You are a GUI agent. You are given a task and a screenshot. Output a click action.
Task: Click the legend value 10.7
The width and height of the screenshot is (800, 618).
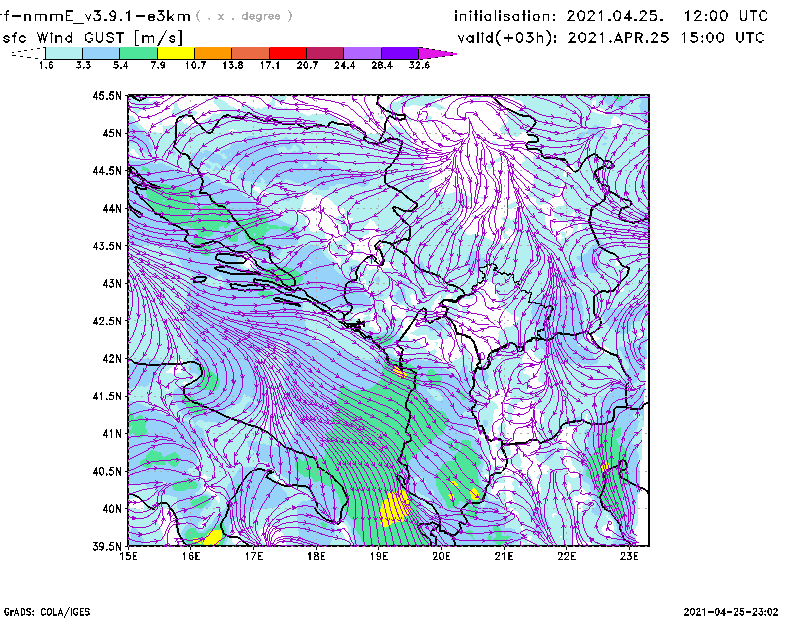click(x=195, y=65)
